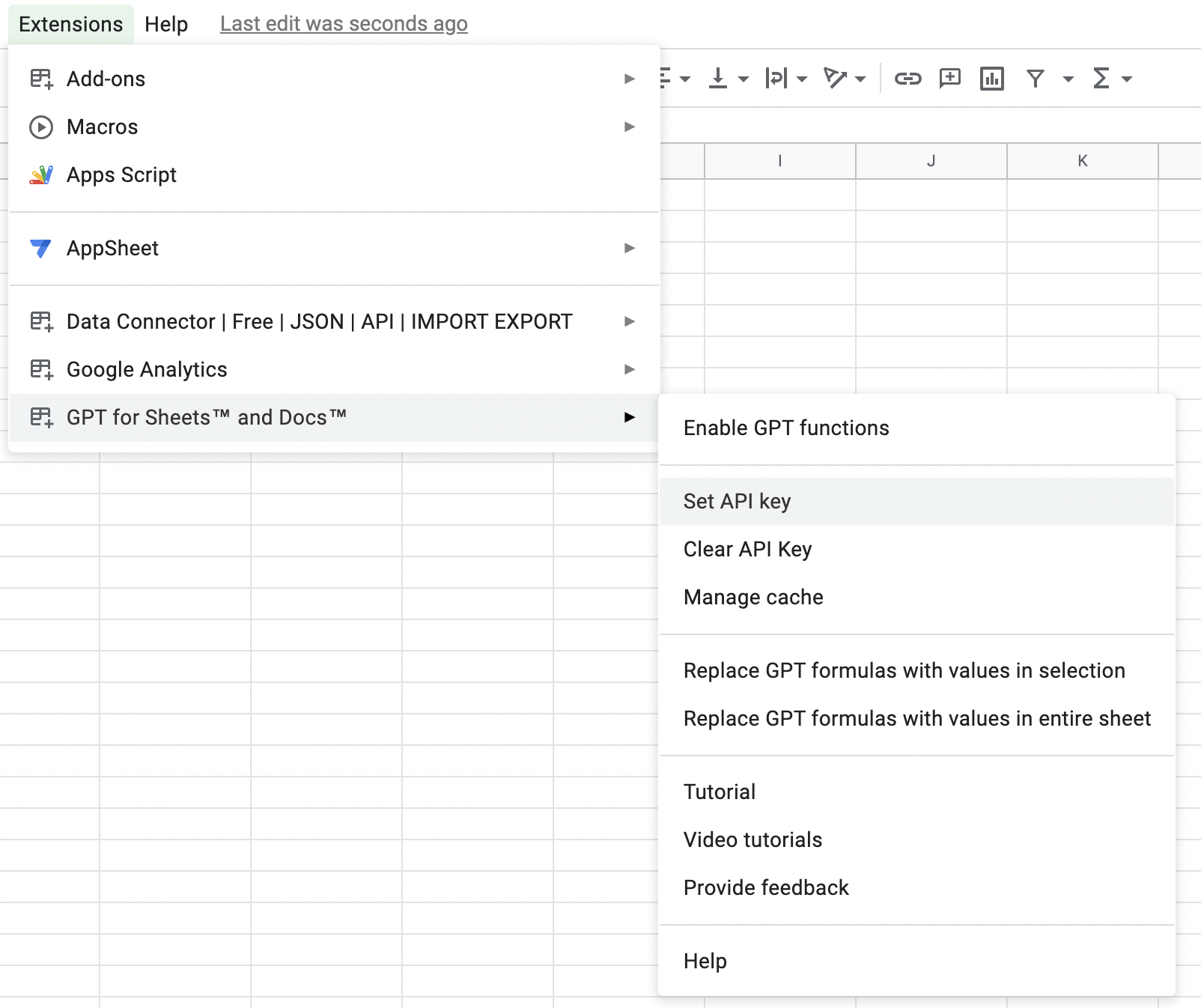Open the Help menu in menu bar
Viewport: 1201px width, 1008px height.
(x=166, y=24)
